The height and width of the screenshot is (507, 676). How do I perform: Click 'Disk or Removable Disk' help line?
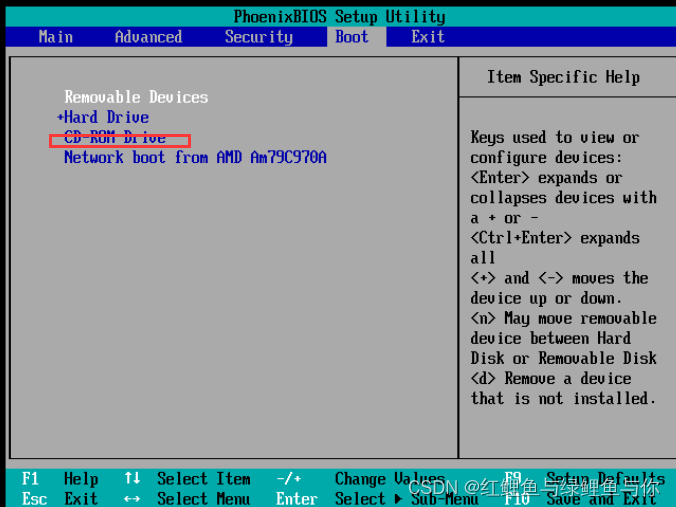click(563, 358)
